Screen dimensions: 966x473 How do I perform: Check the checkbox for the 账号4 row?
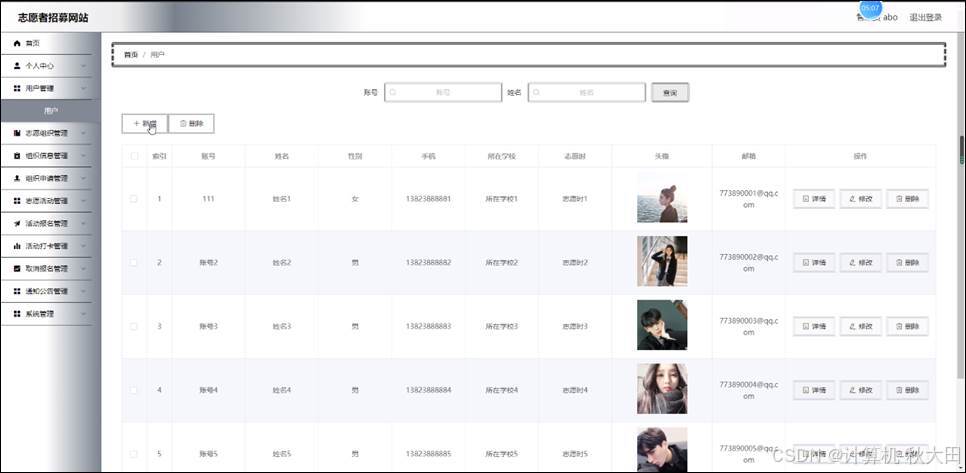pos(134,390)
